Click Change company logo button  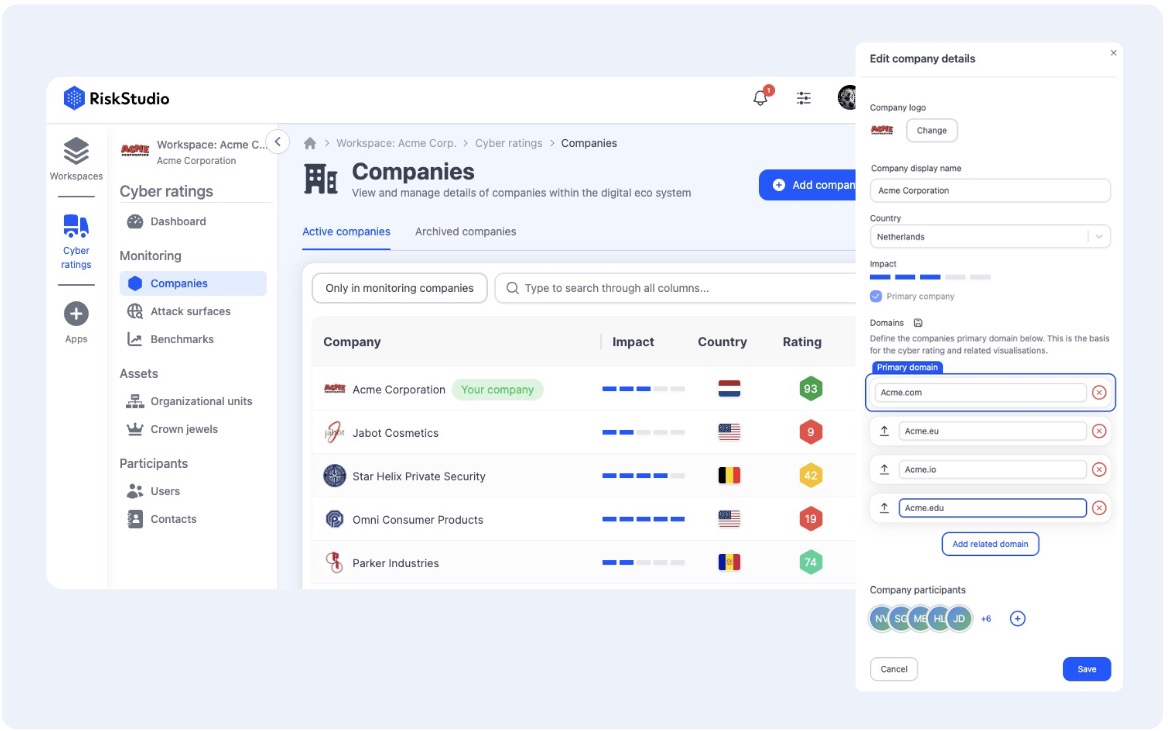[932, 130]
